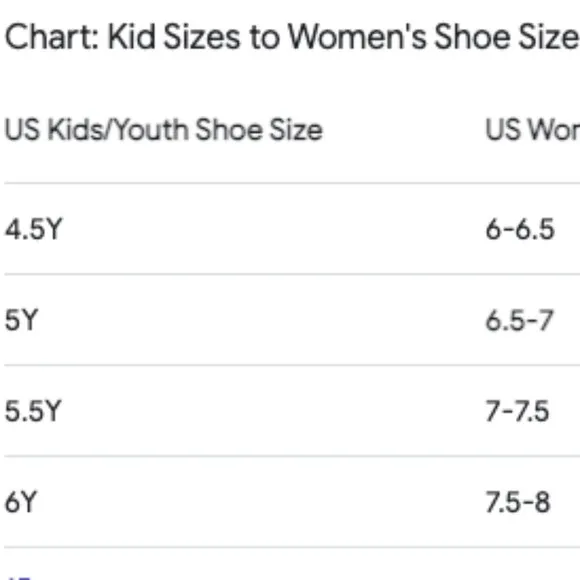This screenshot has width=580, height=580.
Task: Click the divider between 5Y and 5.5Y rows
Action: coord(292,365)
